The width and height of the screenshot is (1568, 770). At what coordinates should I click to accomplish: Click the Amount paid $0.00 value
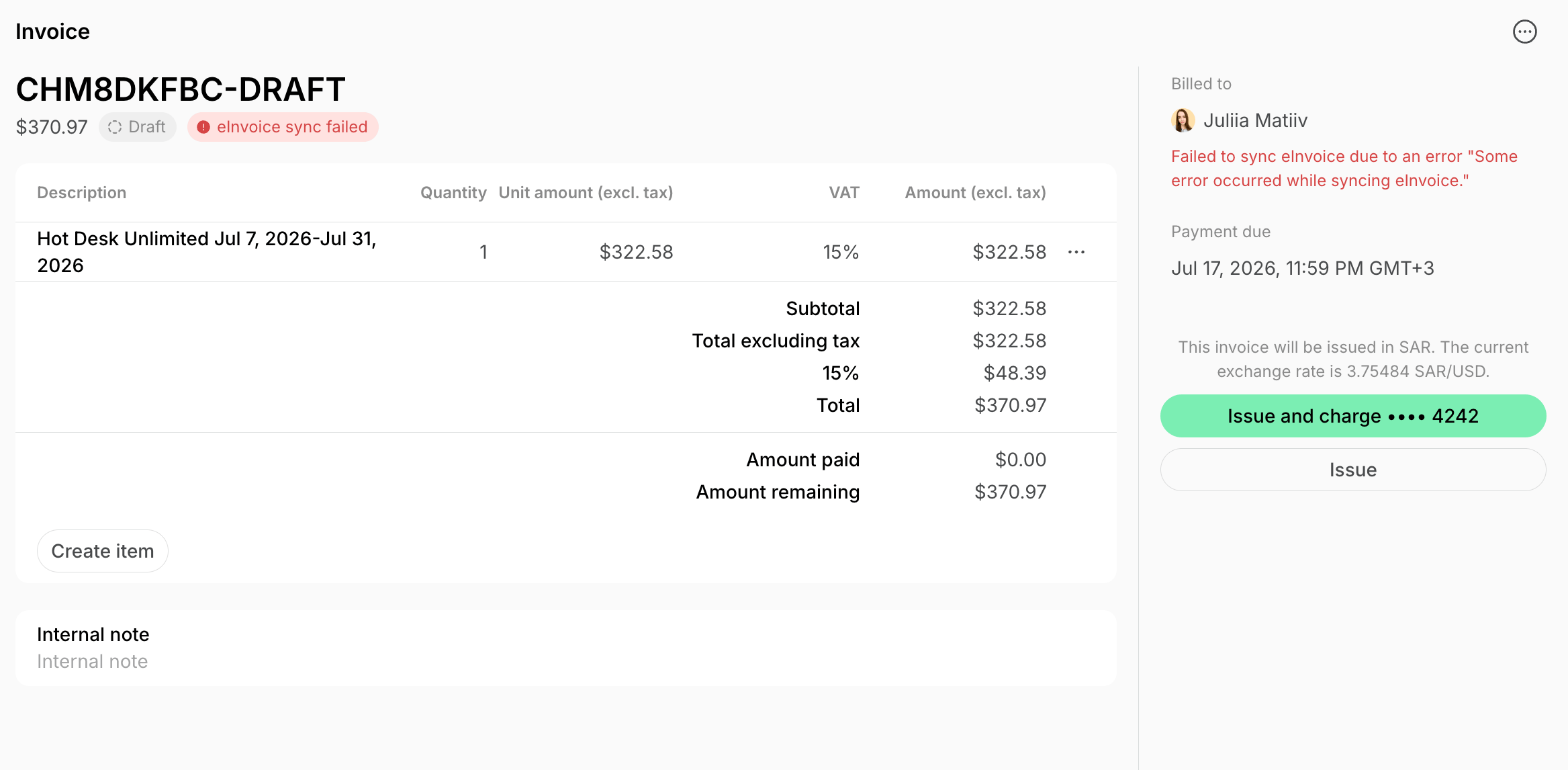click(x=1021, y=460)
